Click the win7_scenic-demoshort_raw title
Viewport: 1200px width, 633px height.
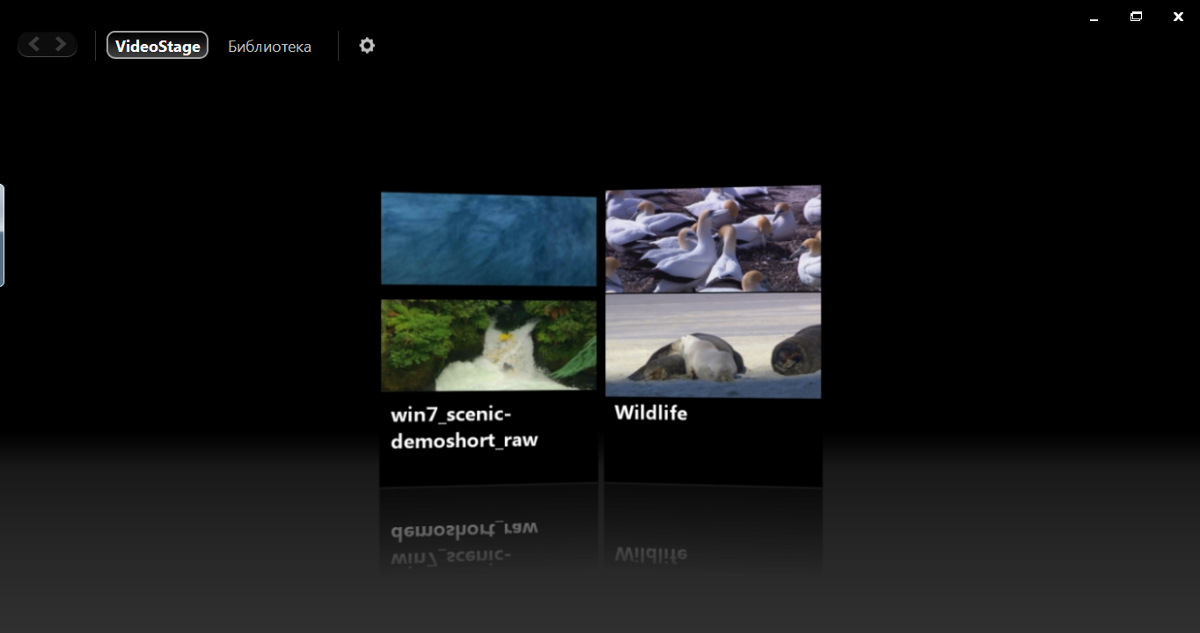pyautogui.click(x=465, y=427)
